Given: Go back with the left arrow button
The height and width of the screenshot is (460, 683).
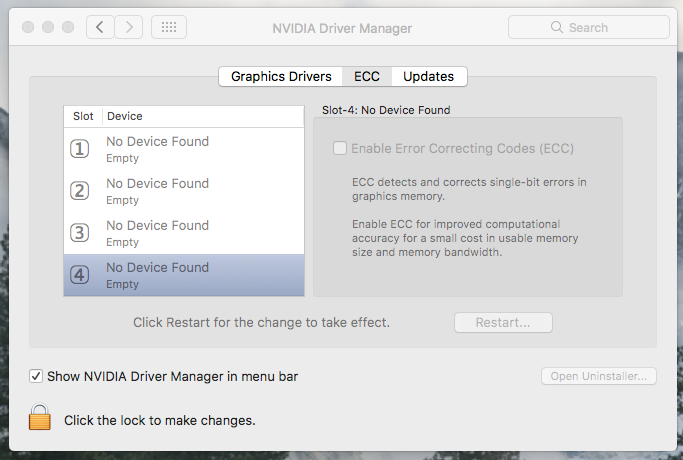Looking at the screenshot, I should click(x=100, y=28).
